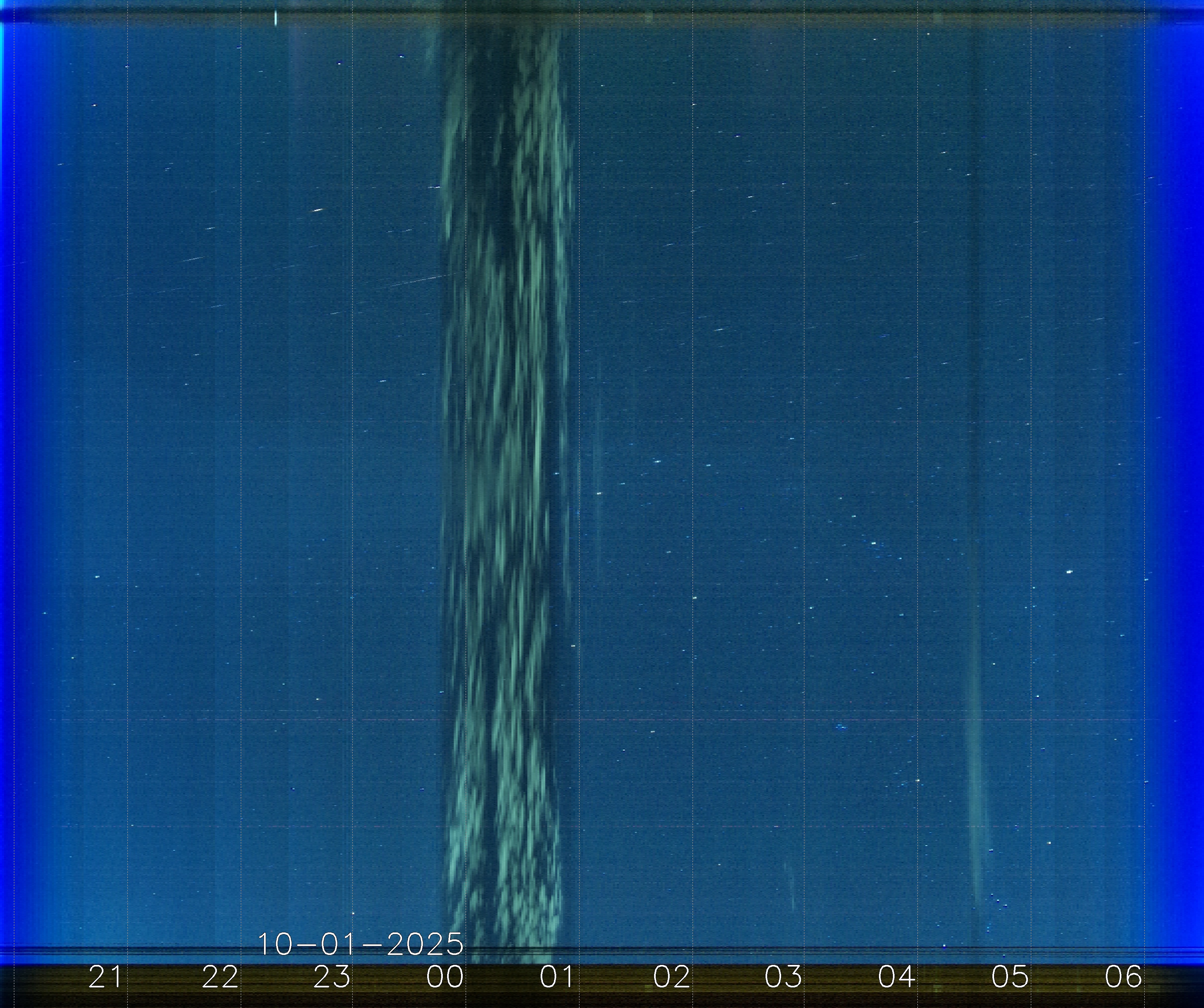Viewport: 1204px width, 1008px height.
Task: Click the 10-01-2025 date text
Action: coord(361,944)
